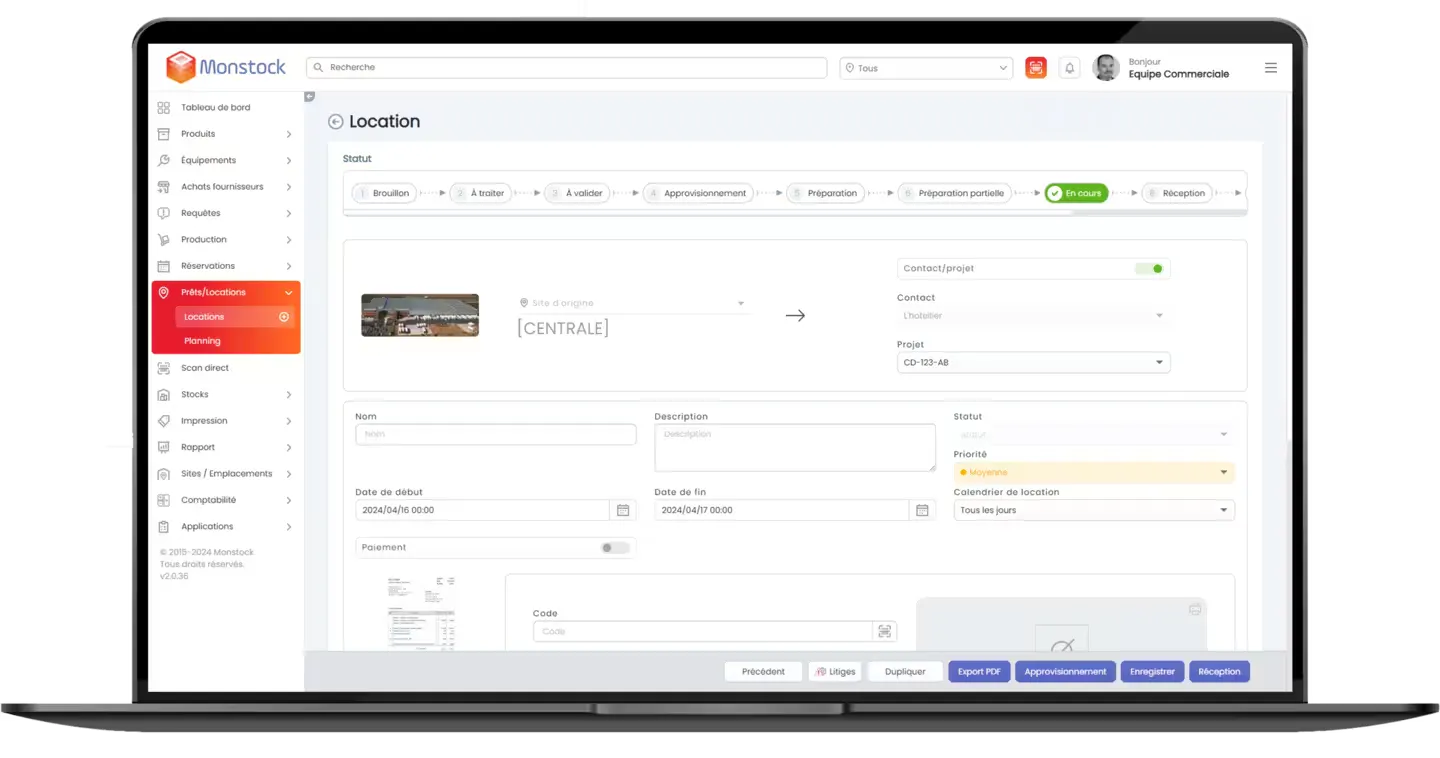
Task: Open the Projet CD-123-AB dropdown
Action: [x=1033, y=363]
